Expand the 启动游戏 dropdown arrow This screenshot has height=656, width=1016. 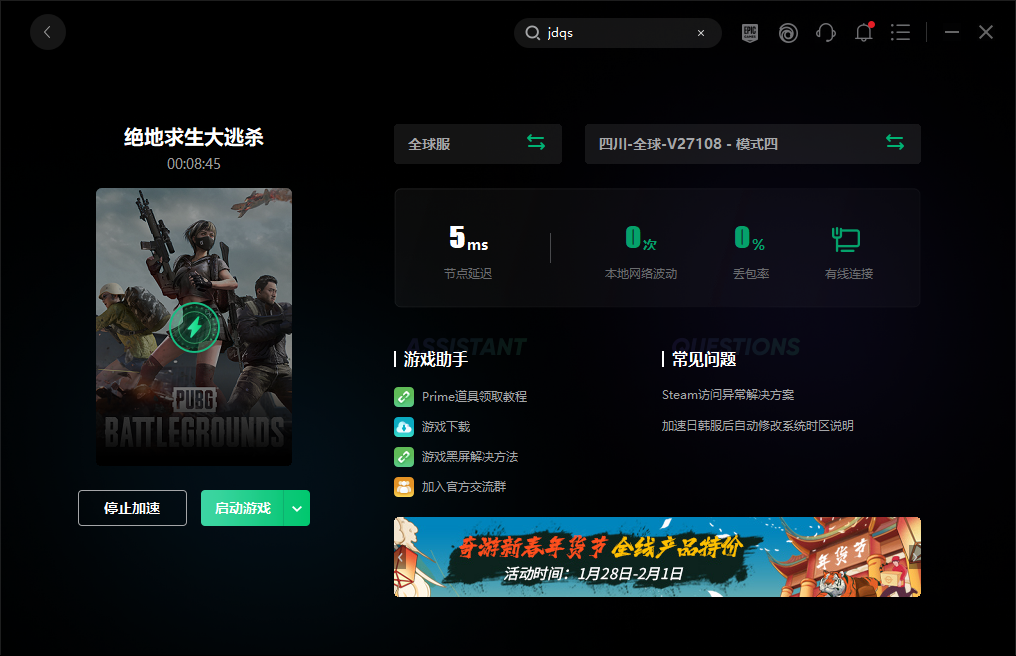coord(297,508)
